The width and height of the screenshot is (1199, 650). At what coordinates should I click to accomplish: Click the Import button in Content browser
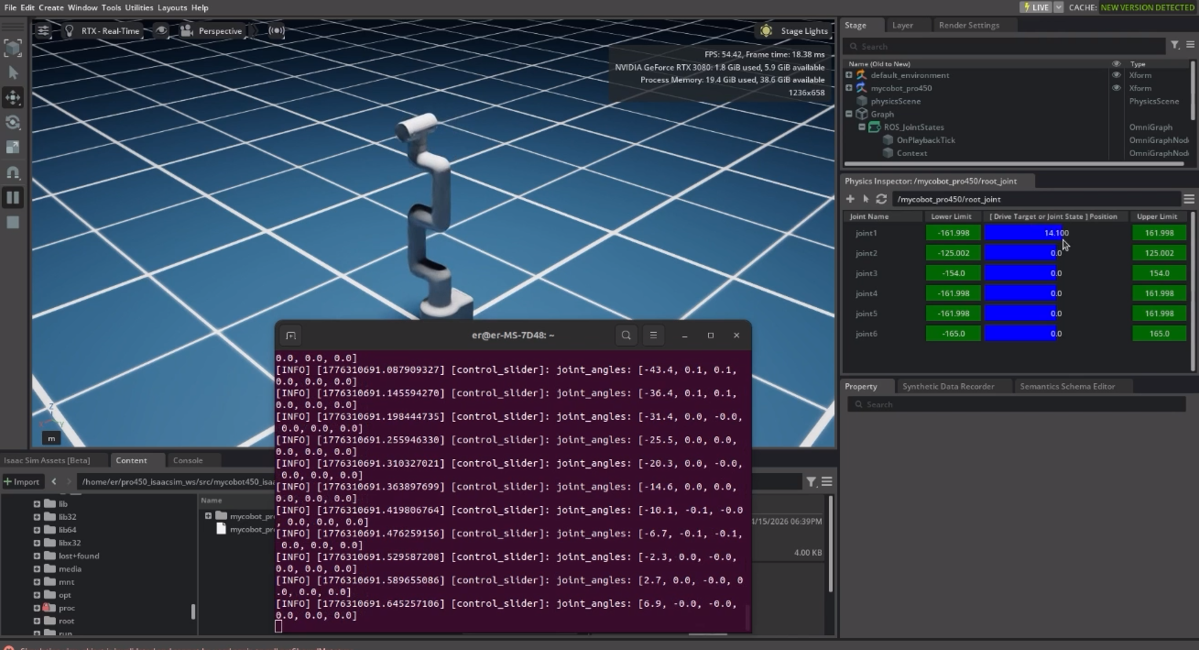coord(22,481)
